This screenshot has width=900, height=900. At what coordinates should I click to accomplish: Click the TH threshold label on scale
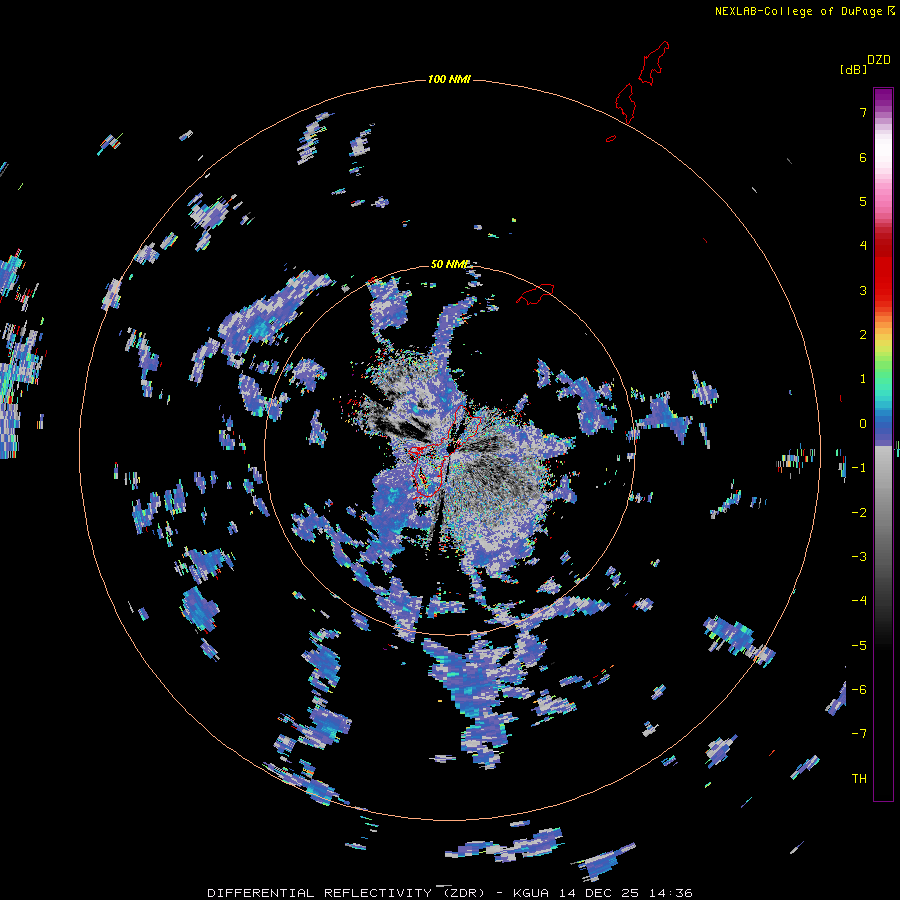[x=859, y=779]
